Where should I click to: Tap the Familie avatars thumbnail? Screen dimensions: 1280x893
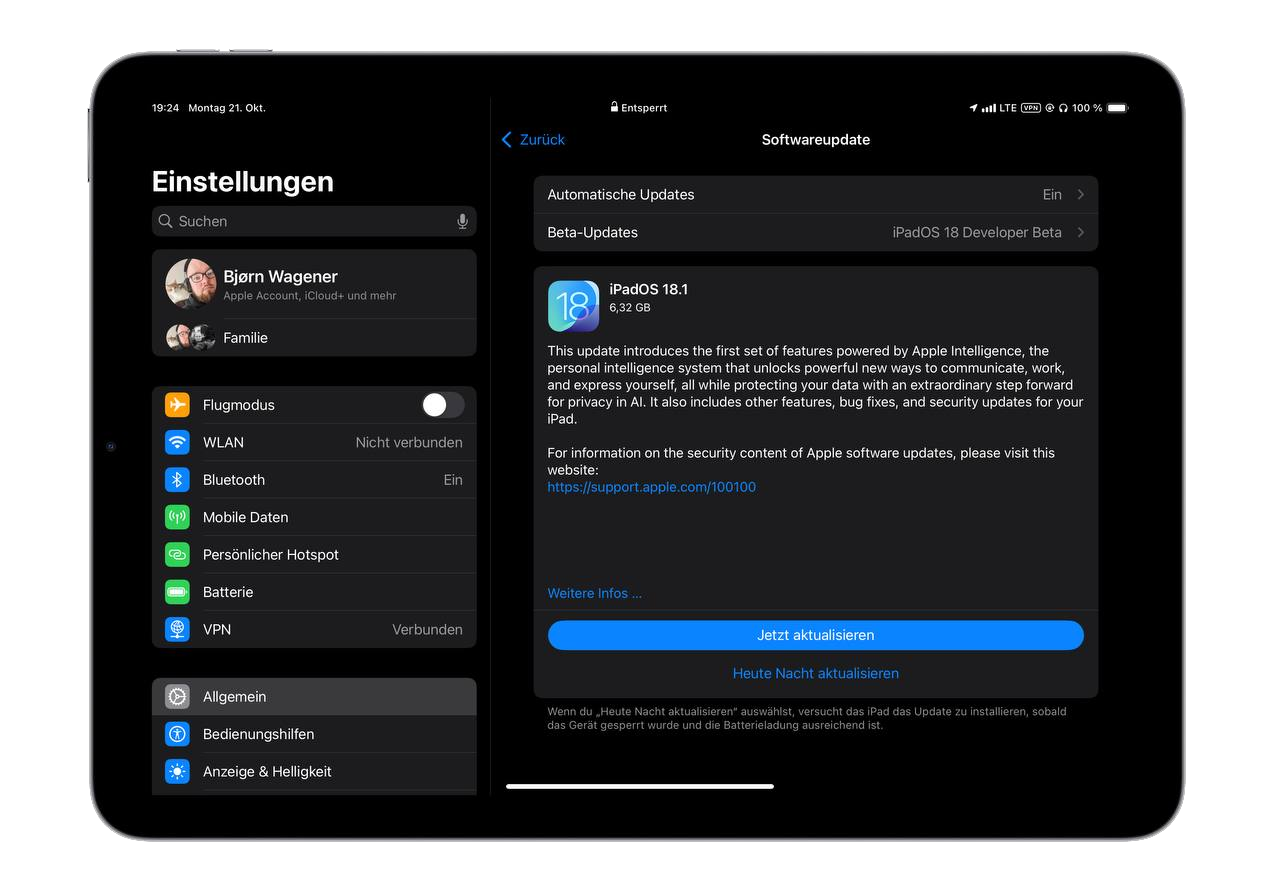(x=191, y=338)
